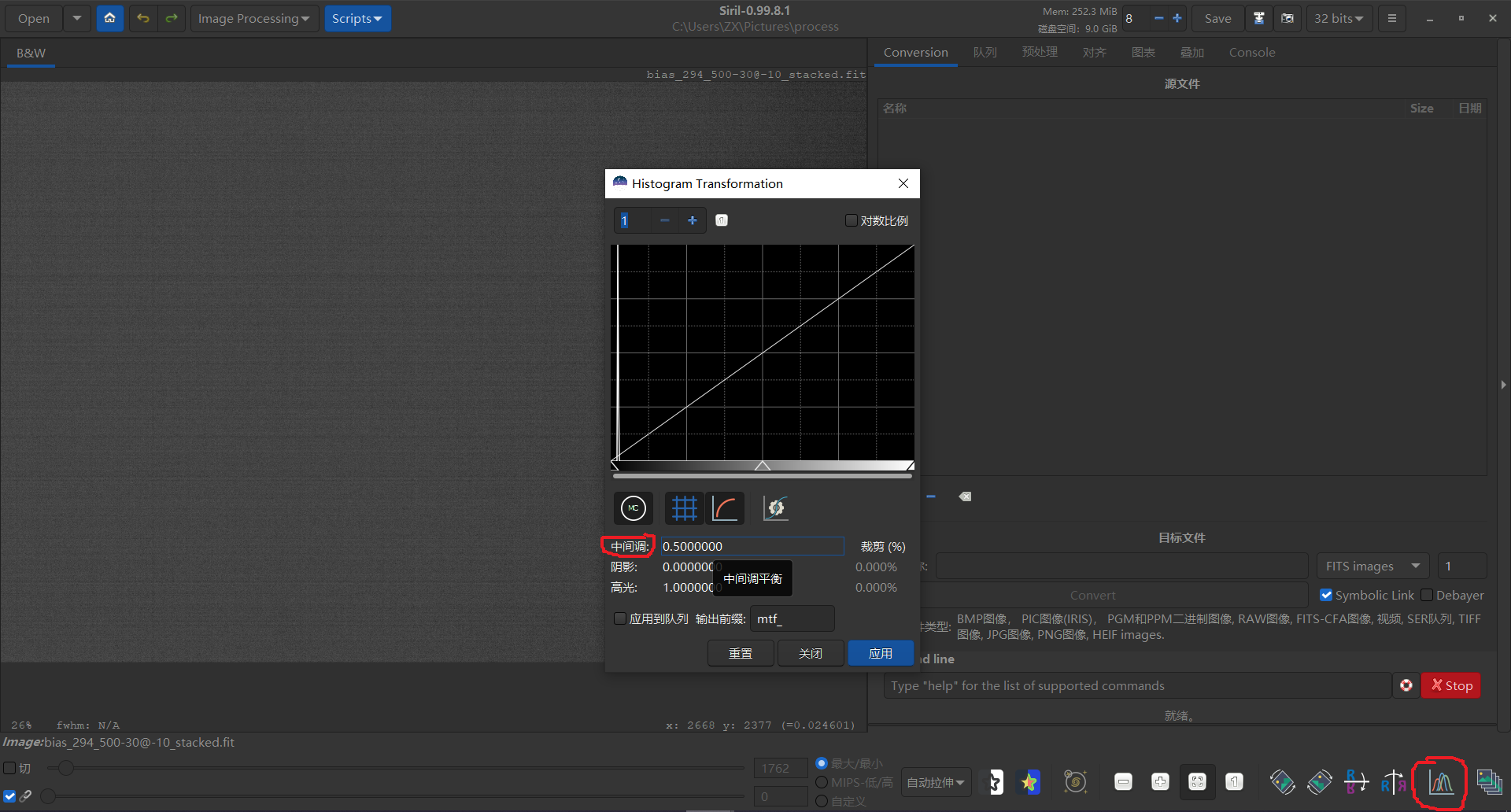Increase thread count with header plus

1177,18
